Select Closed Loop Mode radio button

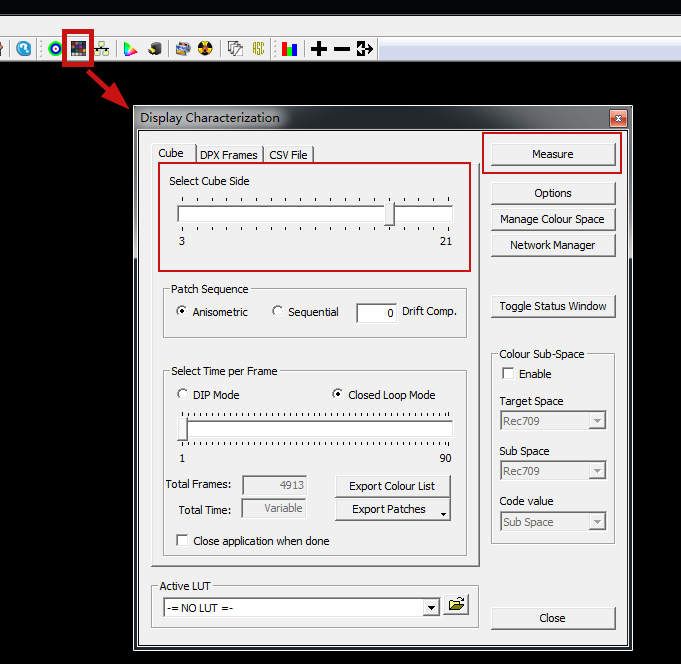337,394
